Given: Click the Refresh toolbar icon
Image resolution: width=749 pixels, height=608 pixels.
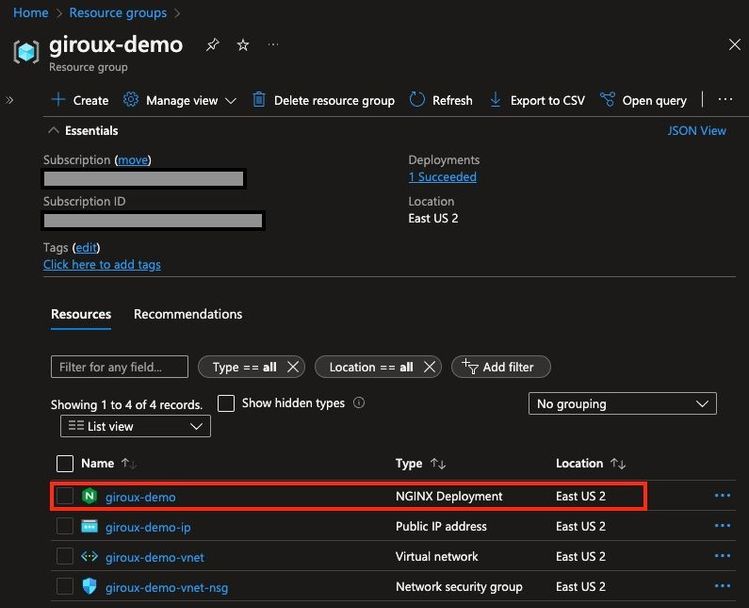Looking at the screenshot, I should 418,100.
